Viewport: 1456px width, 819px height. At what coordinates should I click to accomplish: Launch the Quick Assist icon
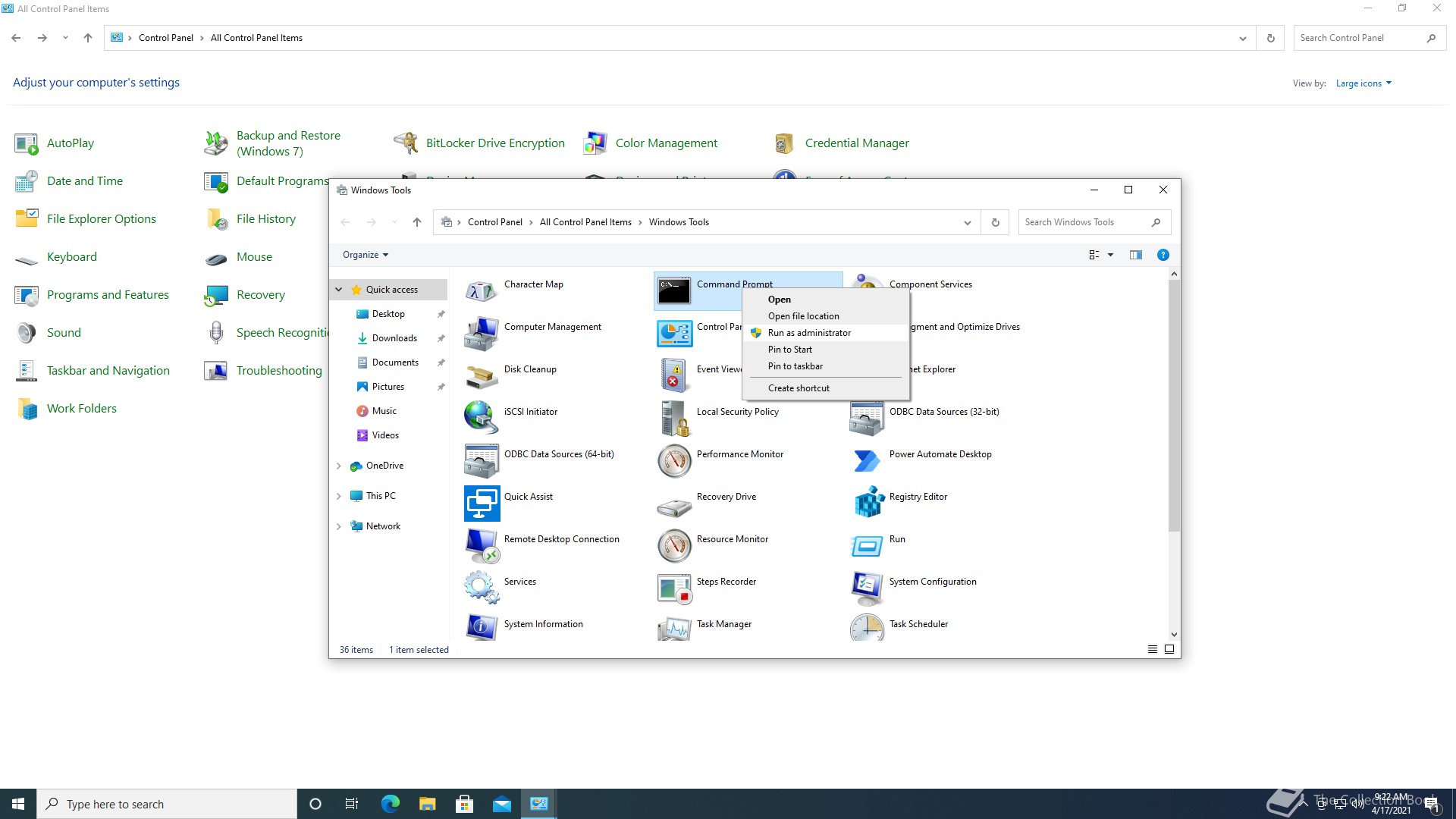point(482,504)
